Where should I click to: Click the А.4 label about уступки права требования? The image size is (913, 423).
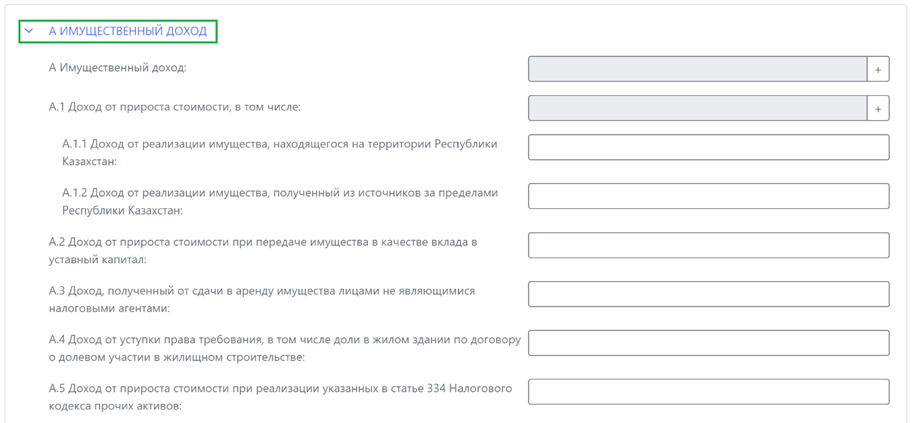(285, 348)
